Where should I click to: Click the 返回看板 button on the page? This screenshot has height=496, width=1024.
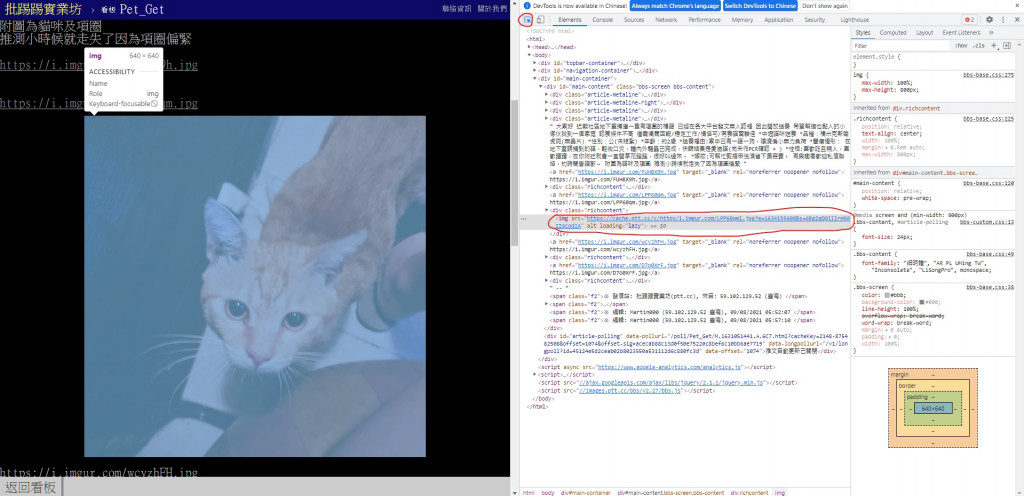31,487
